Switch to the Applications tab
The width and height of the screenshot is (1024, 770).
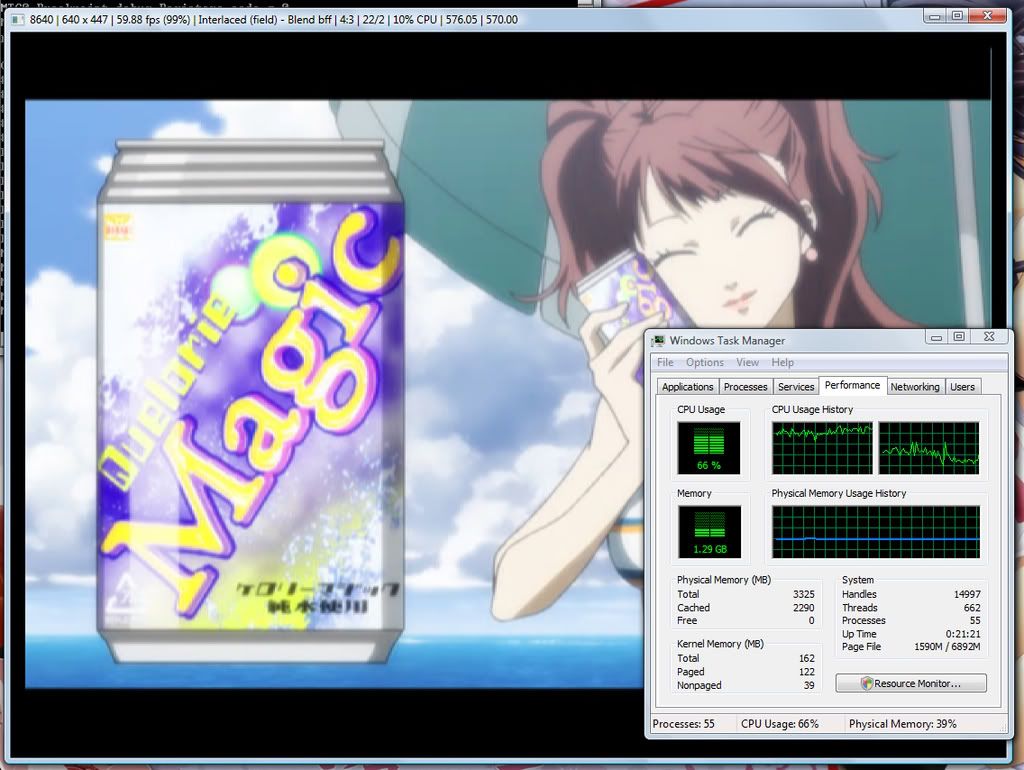point(688,387)
